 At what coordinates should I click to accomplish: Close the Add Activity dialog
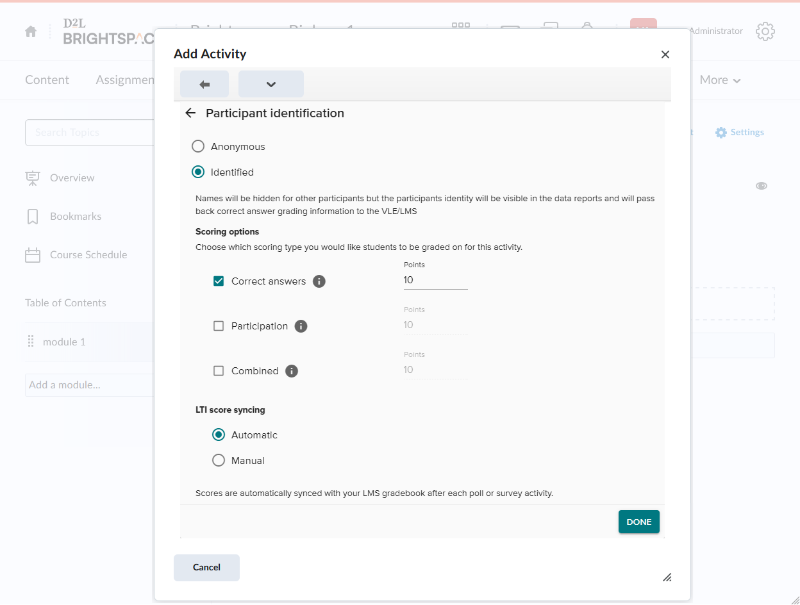665,54
